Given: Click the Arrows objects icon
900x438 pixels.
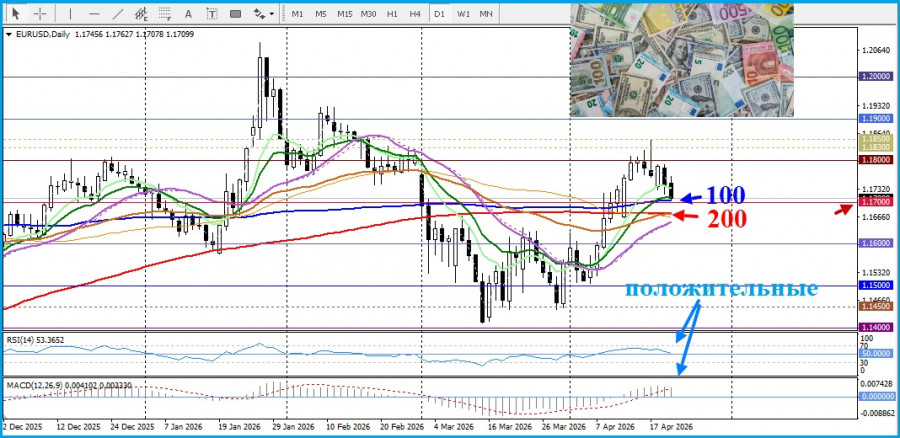Looking at the screenshot, I should [x=259, y=13].
